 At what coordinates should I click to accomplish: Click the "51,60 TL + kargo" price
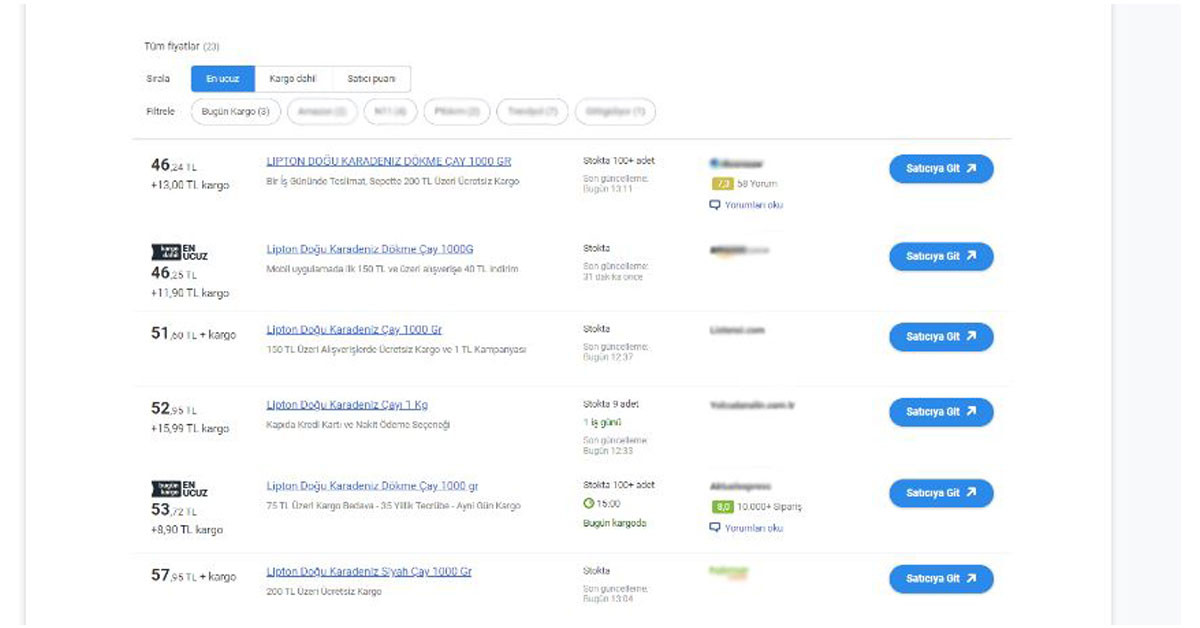coord(194,334)
